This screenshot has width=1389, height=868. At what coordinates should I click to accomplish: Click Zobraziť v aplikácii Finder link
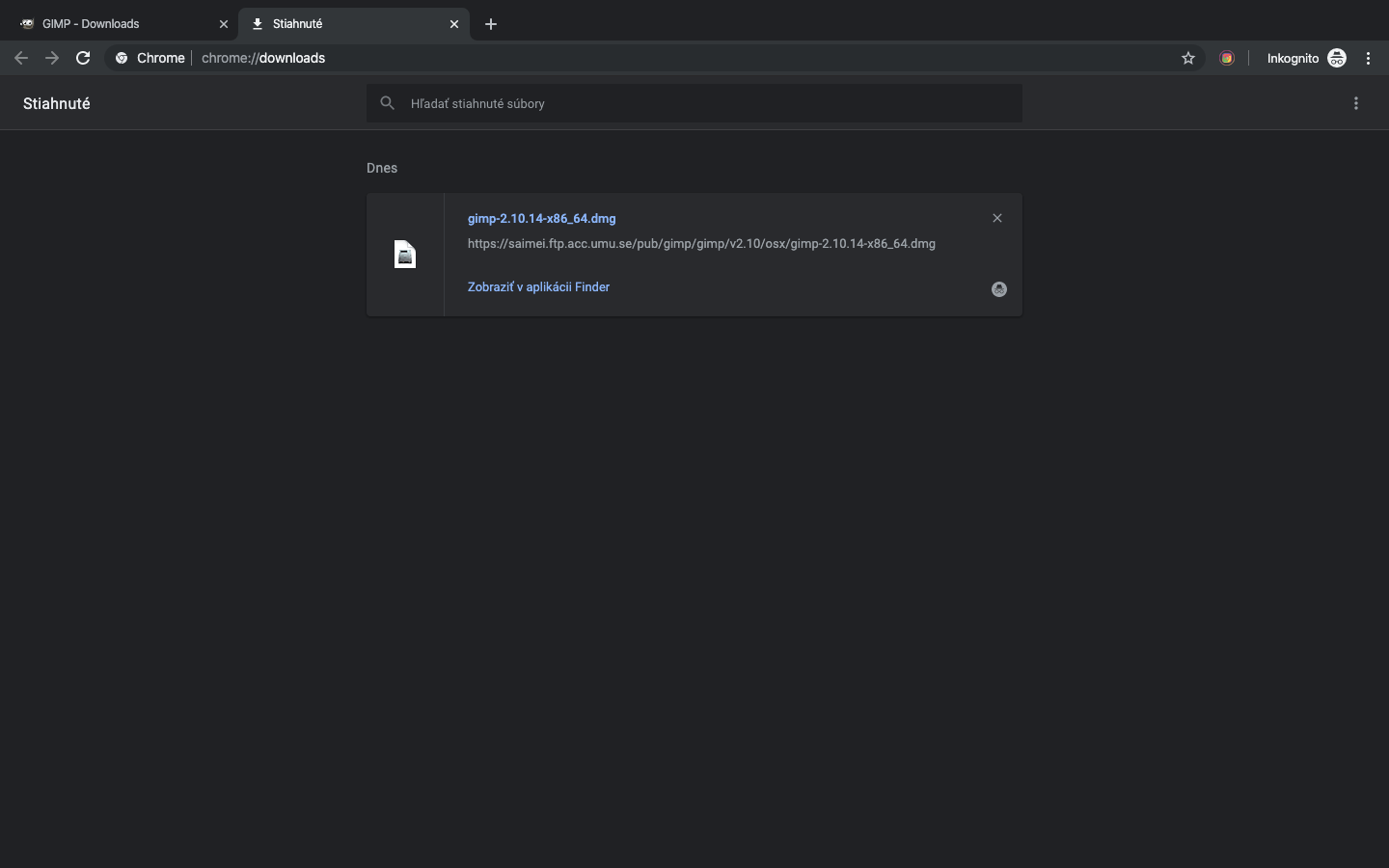[538, 286]
